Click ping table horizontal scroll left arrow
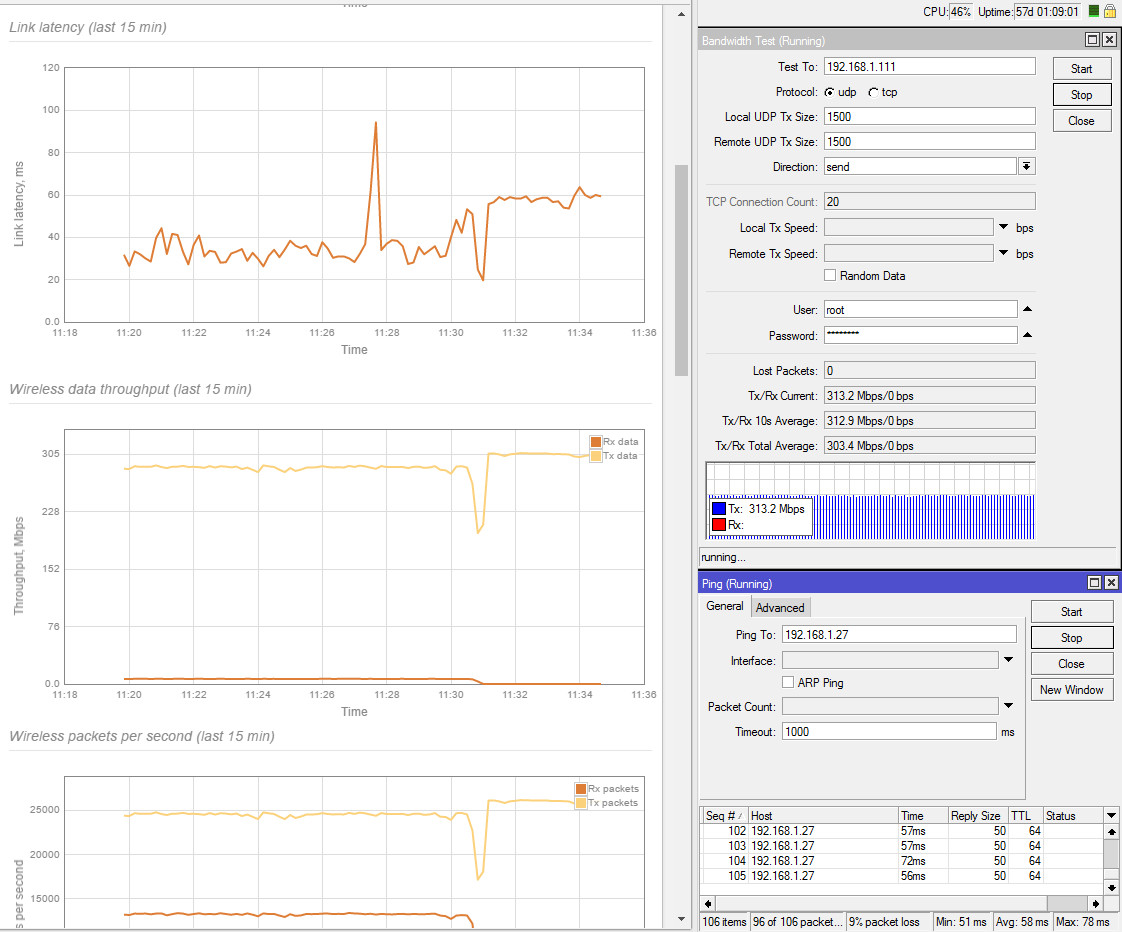Viewport: 1122px width, 932px height. click(708, 903)
